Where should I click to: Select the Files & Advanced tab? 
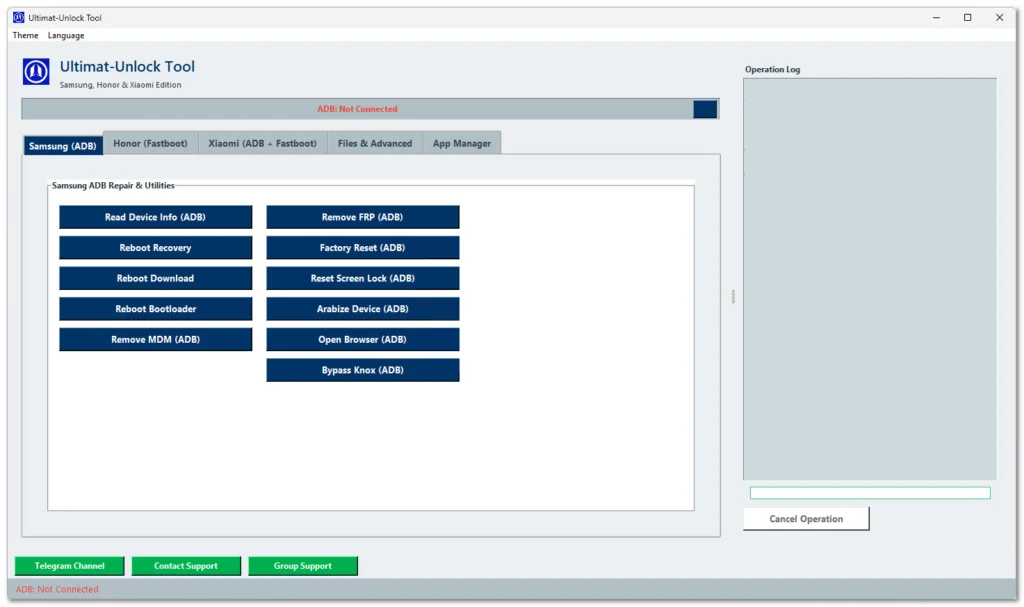pos(375,143)
